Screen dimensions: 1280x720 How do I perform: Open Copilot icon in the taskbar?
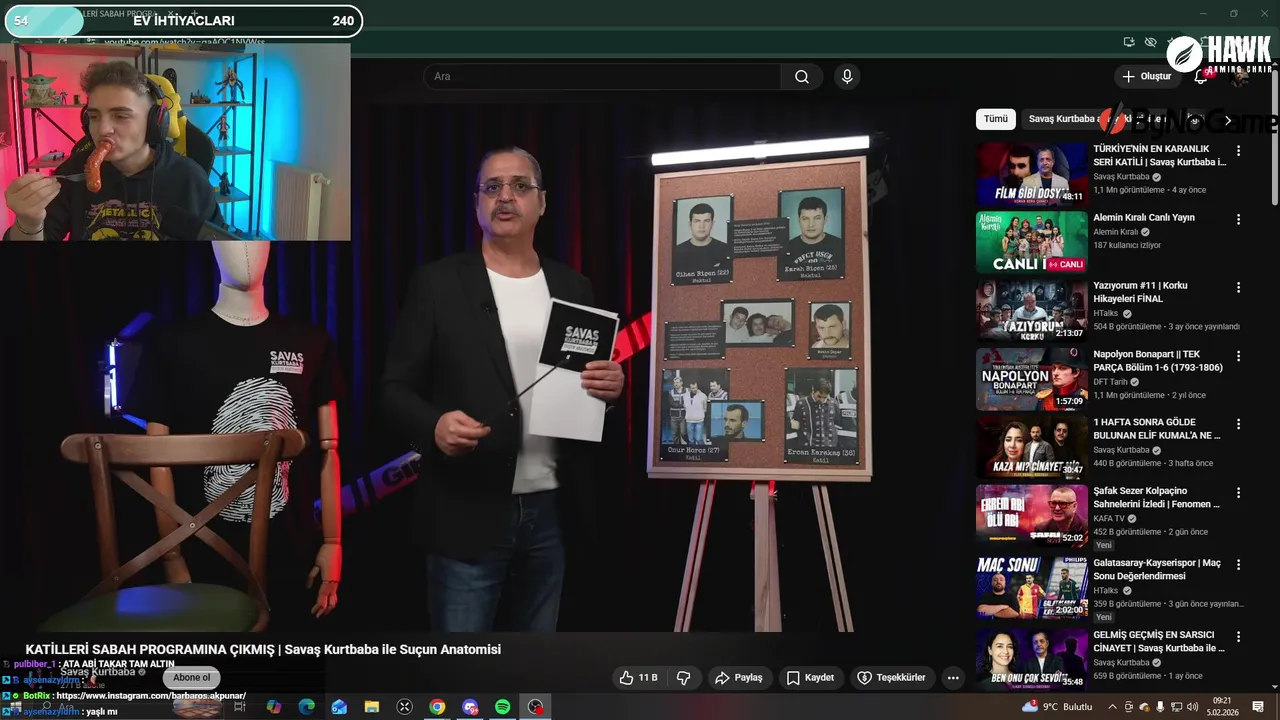pos(273,707)
